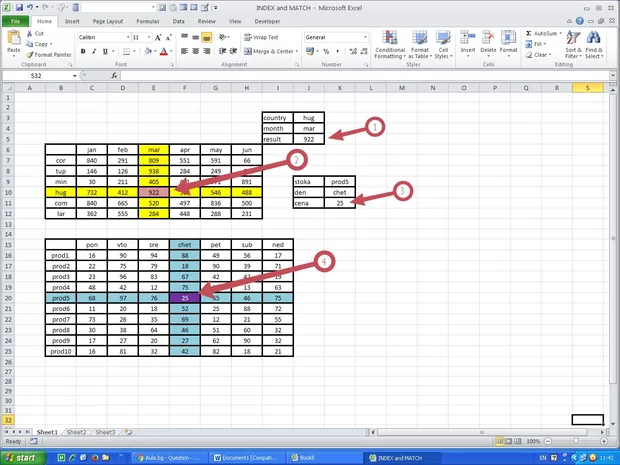Click the Windows start button
Viewport: 620px width, 465px height.
click(21, 458)
